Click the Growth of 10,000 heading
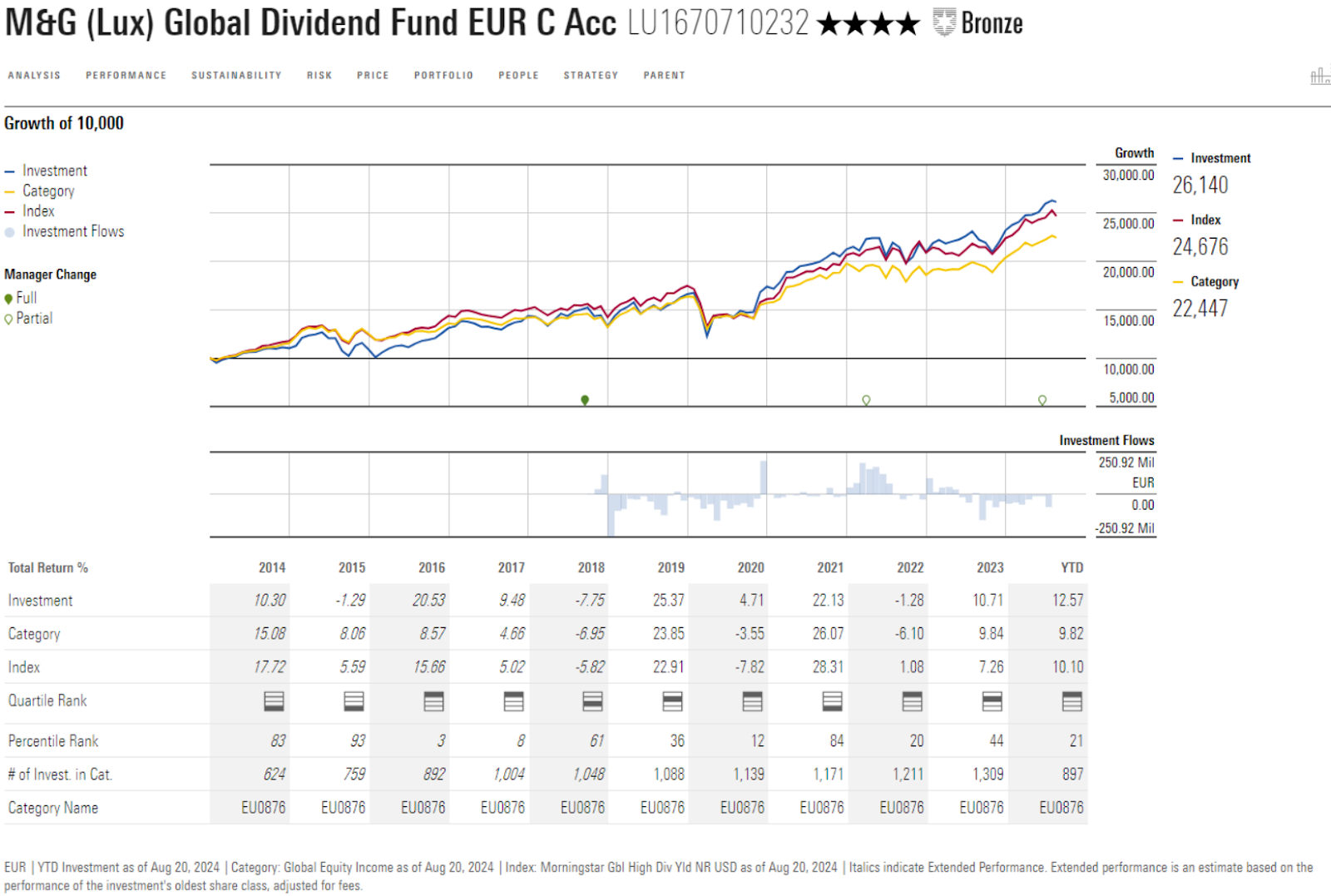The width and height of the screenshot is (1331, 896). pos(64,123)
